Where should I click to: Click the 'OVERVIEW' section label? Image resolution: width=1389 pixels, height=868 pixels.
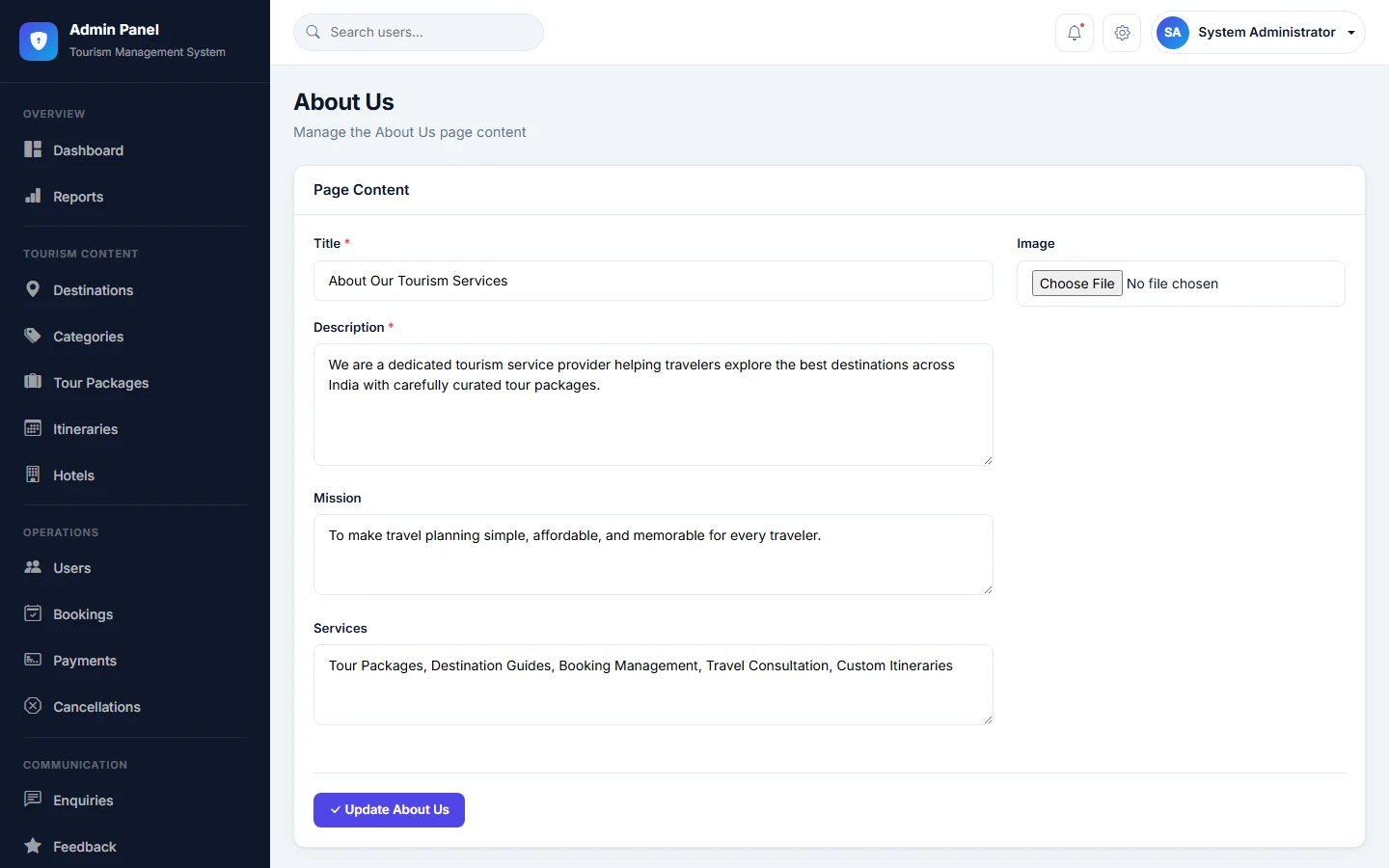click(54, 114)
